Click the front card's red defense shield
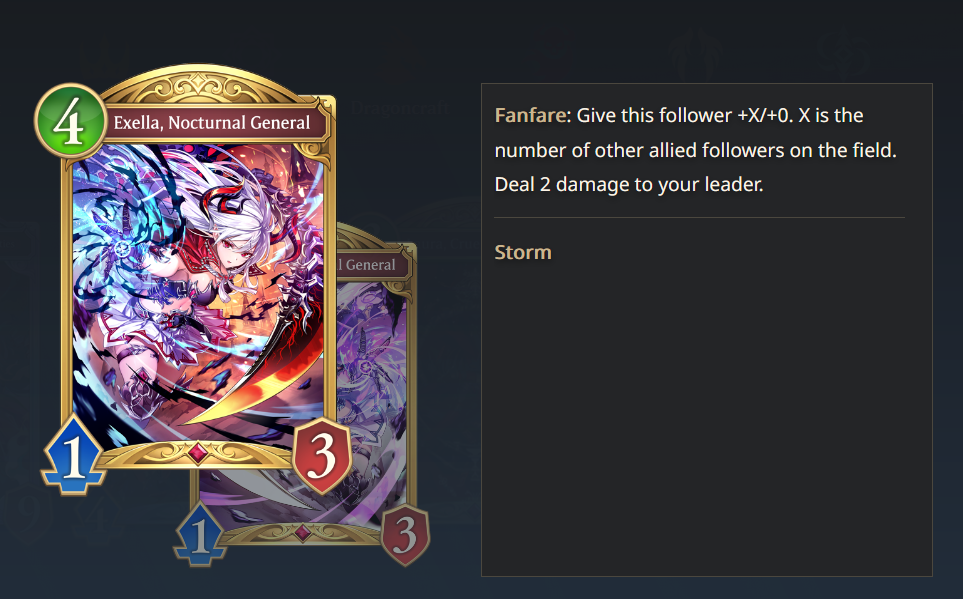The height and width of the screenshot is (599, 963). click(x=322, y=455)
